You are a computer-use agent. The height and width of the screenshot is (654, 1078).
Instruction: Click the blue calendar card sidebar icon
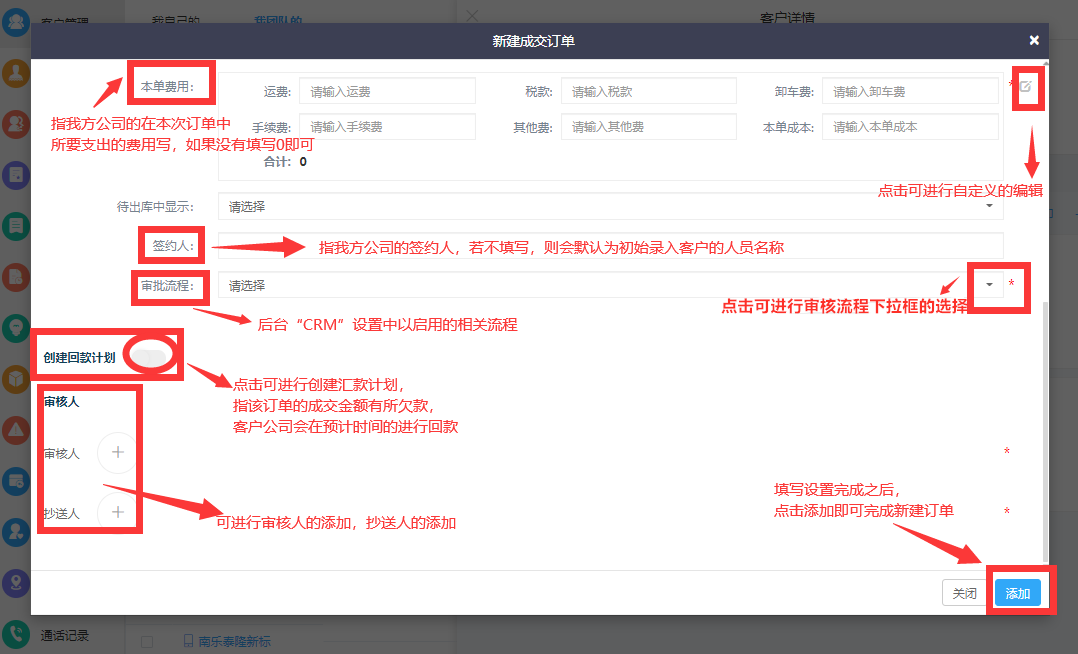[15, 481]
